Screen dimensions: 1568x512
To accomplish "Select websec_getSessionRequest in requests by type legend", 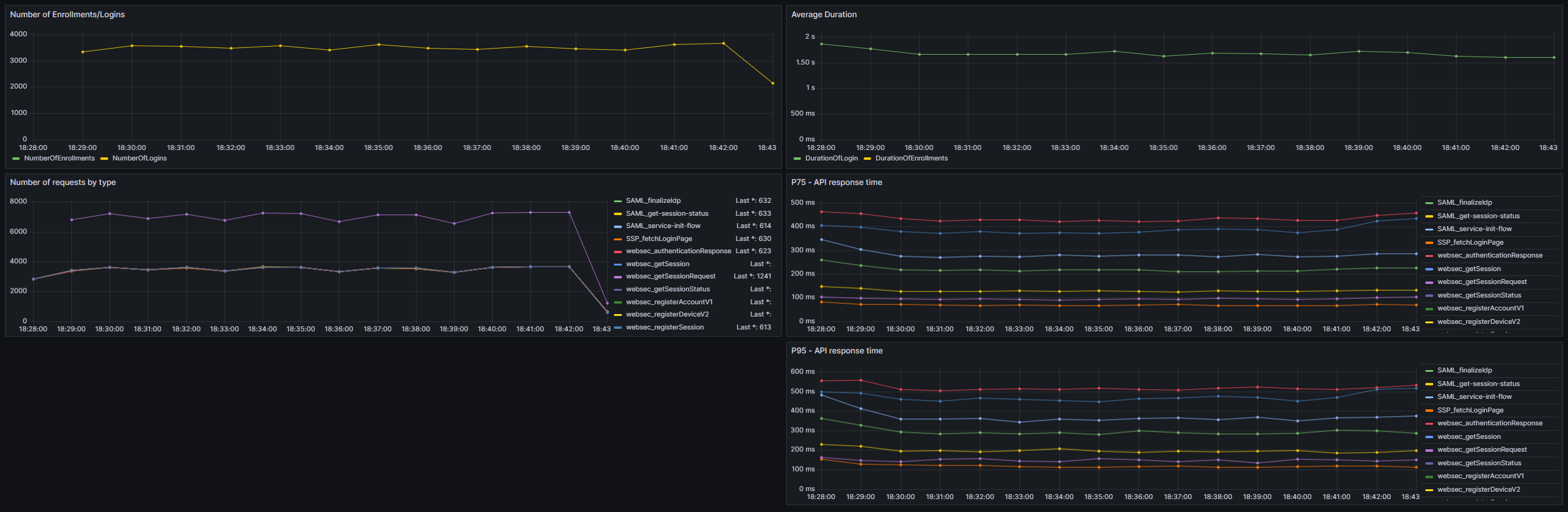I will pyautogui.click(x=671, y=277).
